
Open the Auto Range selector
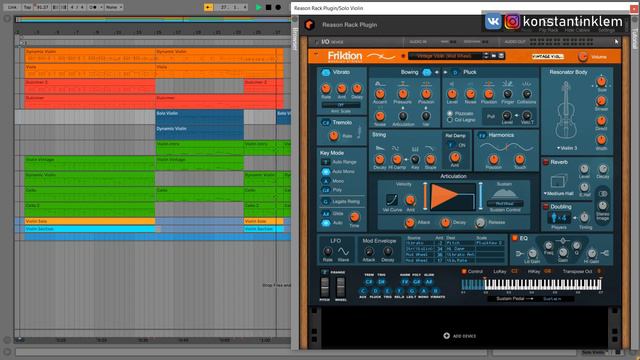326,162
